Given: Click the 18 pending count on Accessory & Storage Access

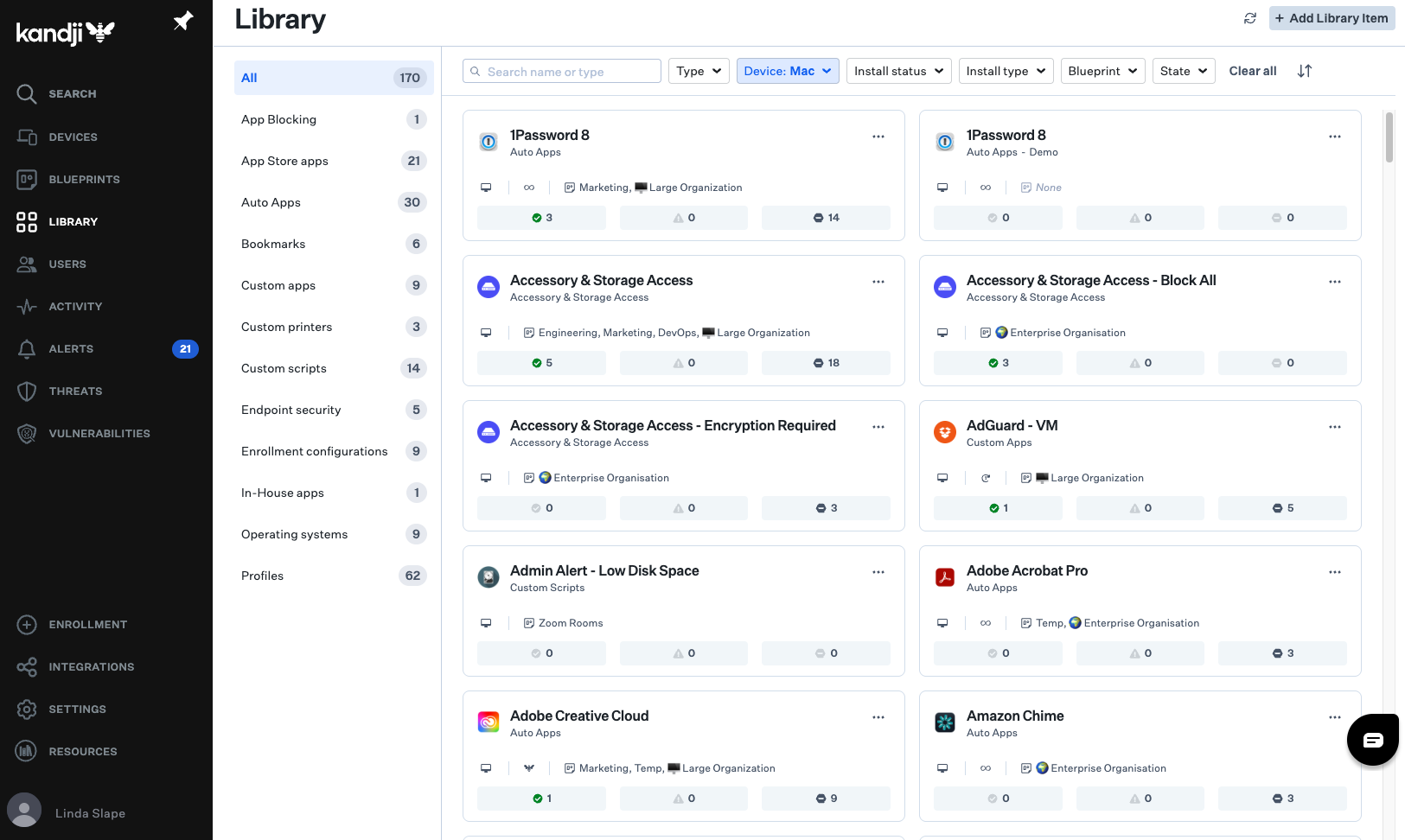Looking at the screenshot, I should 826,363.
